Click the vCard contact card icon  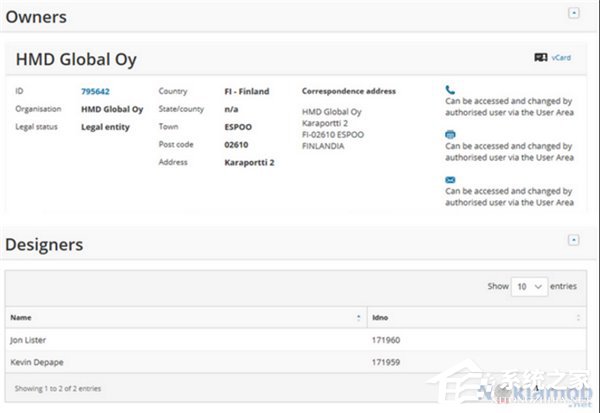(541, 57)
